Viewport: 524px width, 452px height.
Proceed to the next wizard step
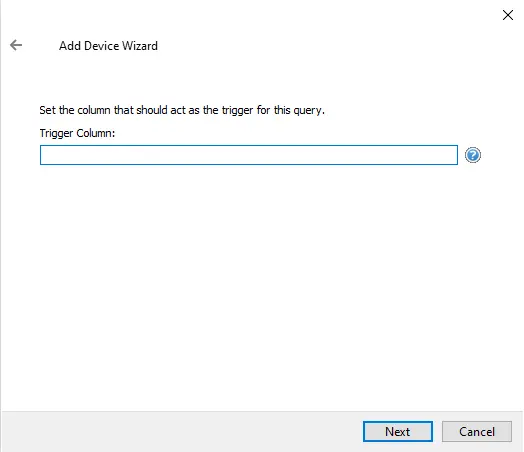398,431
